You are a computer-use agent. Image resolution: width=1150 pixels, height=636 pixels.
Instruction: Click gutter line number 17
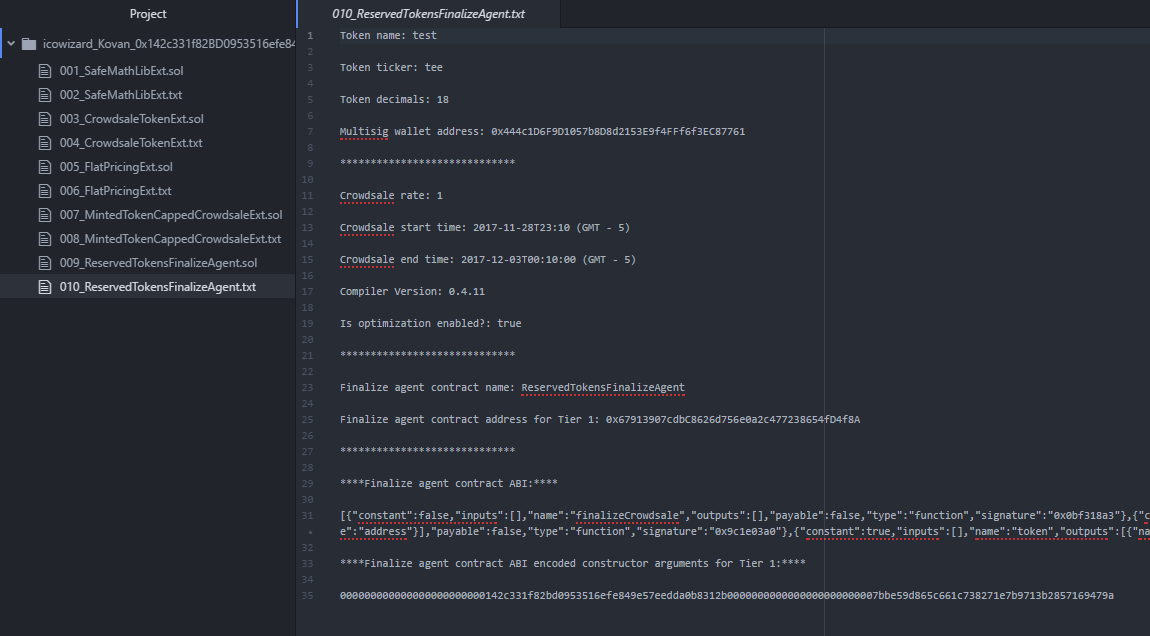pyautogui.click(x=307, y=292)
